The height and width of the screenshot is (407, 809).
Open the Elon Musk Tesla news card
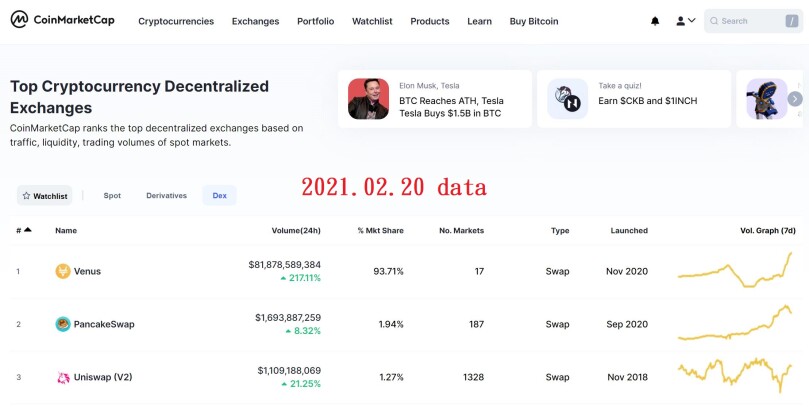(434, 99)
